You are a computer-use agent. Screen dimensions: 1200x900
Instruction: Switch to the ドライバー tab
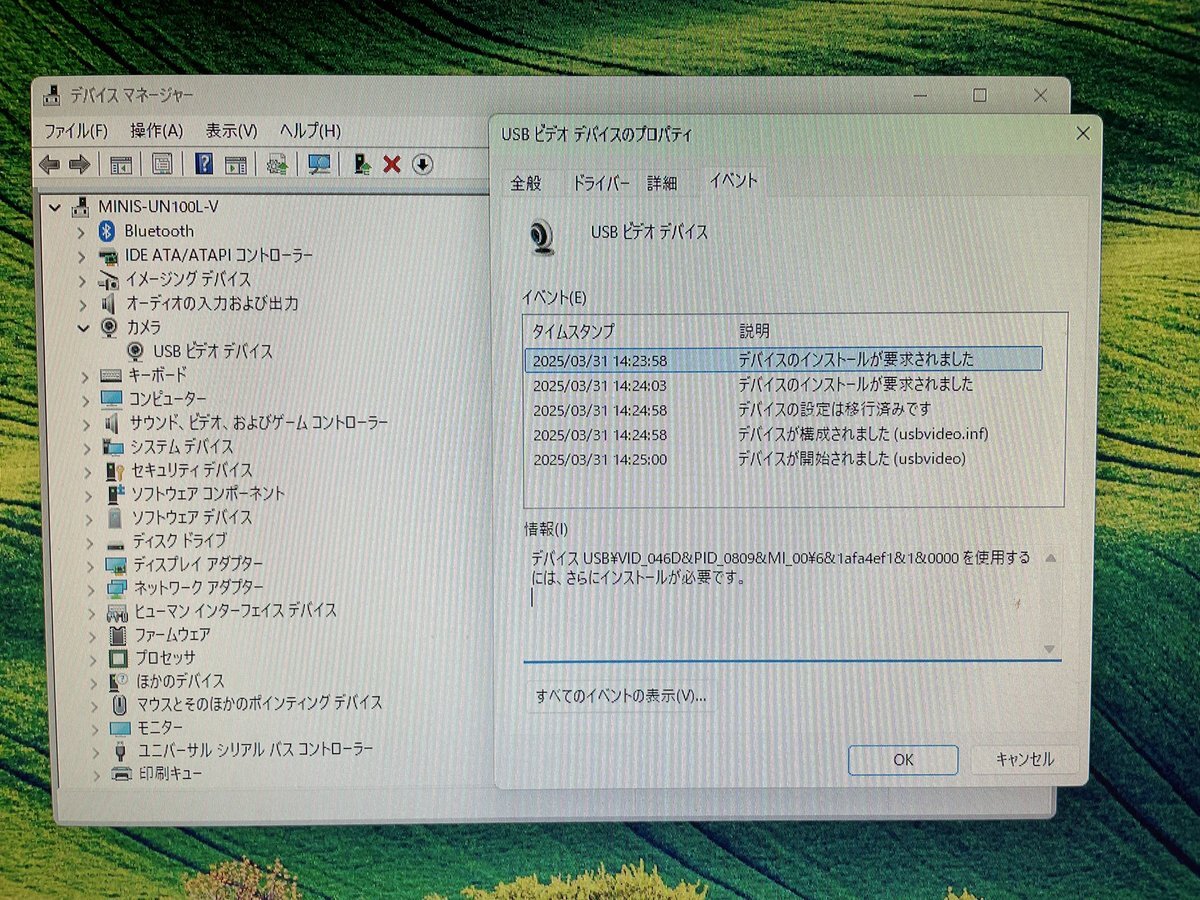[601, 183]
